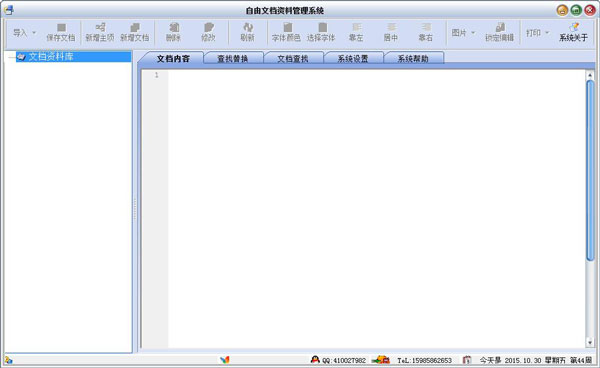Open the 打印 print dropdown
The height and width of the screenshot is (368, 600).
point(537,33)
